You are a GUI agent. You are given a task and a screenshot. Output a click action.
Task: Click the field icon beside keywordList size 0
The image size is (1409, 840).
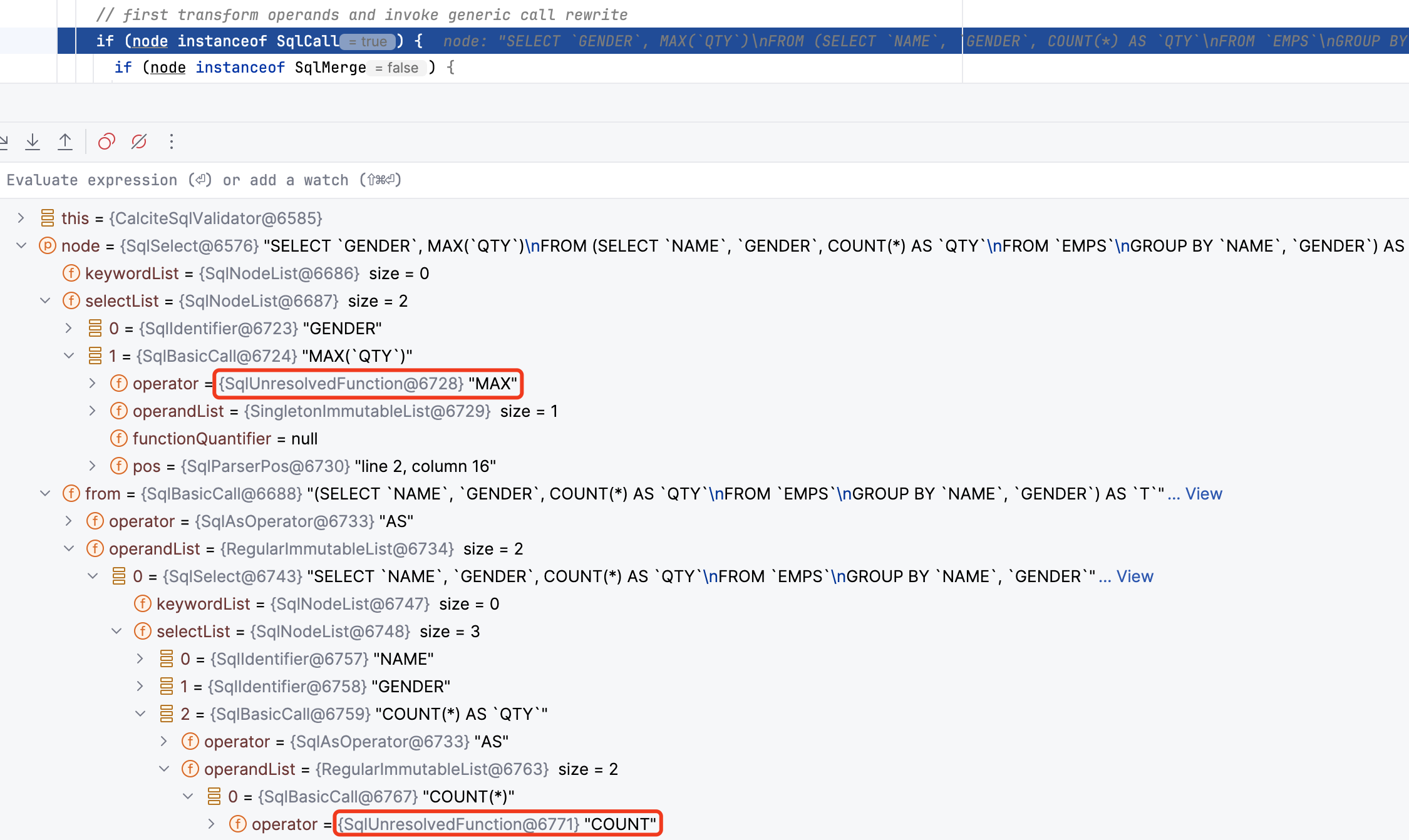click(71, 274)
